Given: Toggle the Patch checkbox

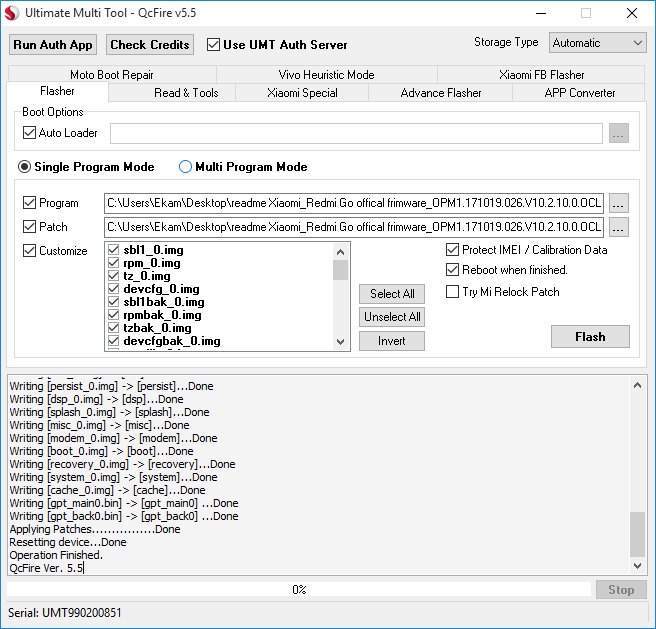Looking at the screenshot, I should pyautogui.click(x=29, y=227).
